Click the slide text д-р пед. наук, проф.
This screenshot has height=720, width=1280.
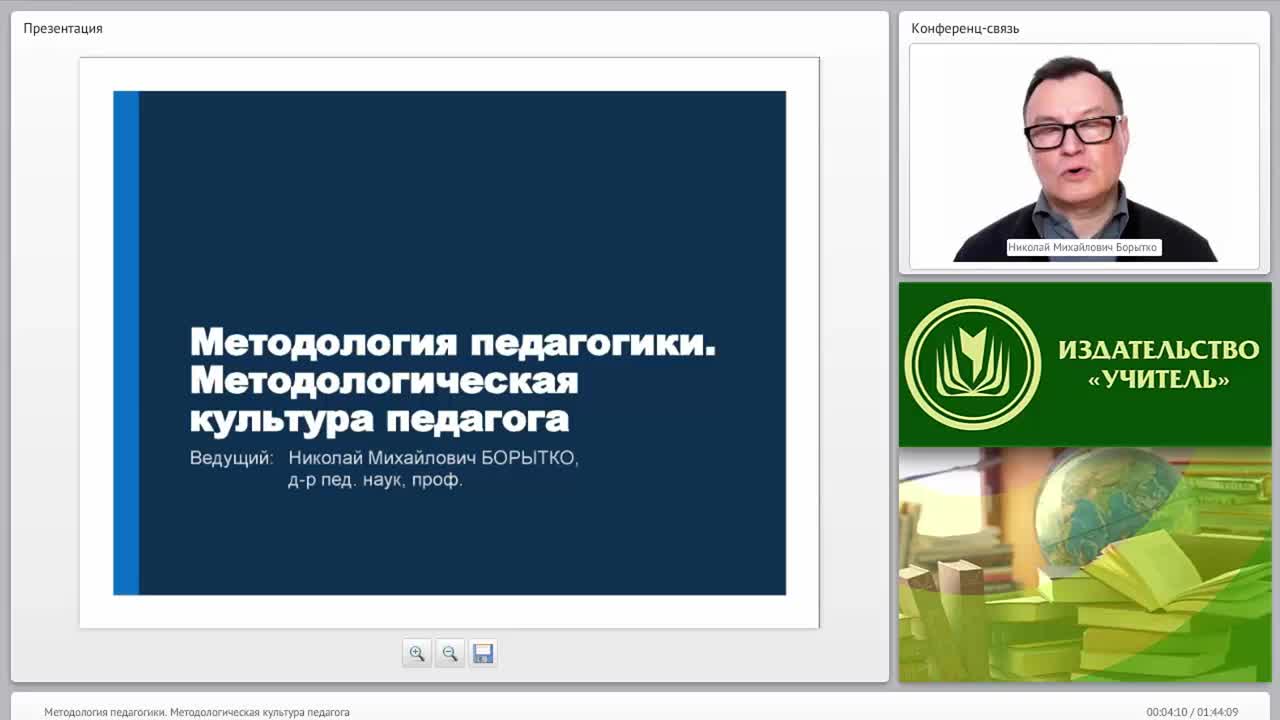pos(375,480)
